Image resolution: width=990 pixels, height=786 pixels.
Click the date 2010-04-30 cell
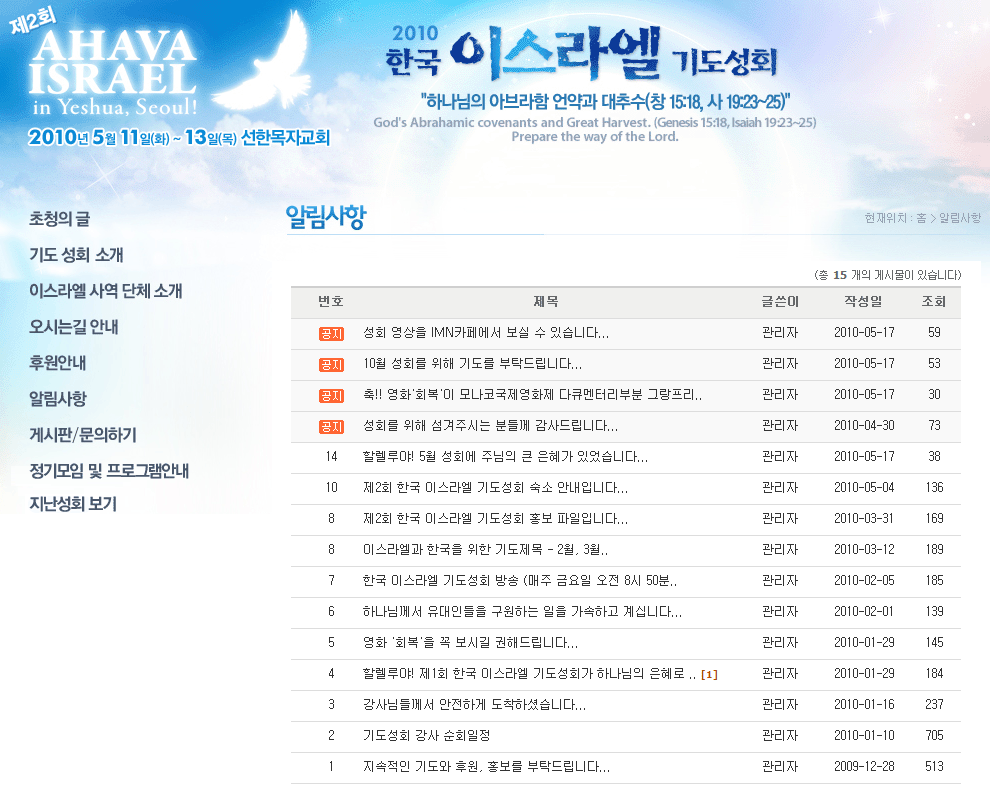pos(864,426)
